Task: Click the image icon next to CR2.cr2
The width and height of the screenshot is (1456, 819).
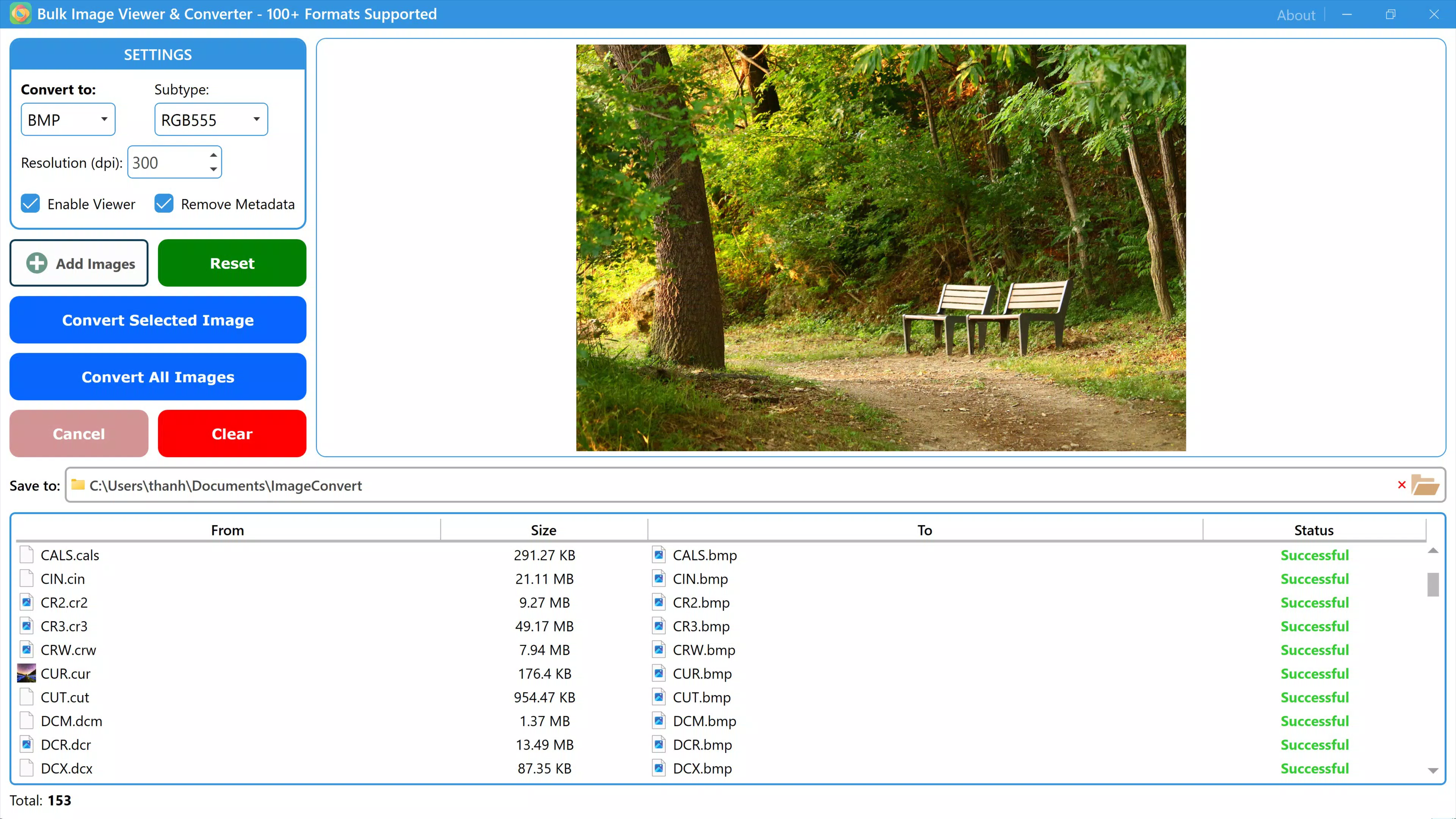Action: [27, 602]
